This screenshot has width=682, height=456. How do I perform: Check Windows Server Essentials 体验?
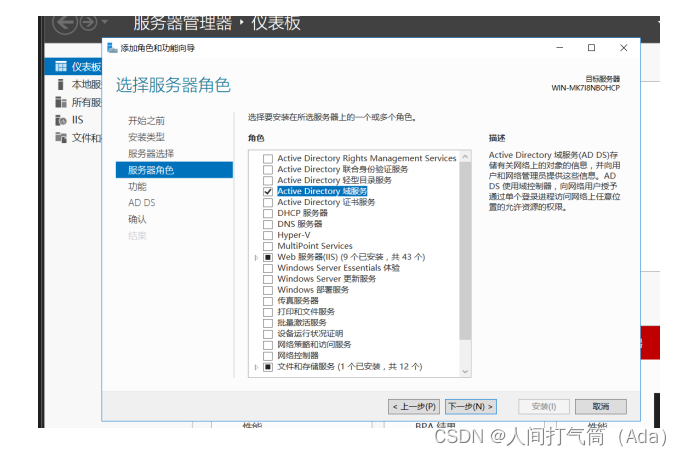268,268
